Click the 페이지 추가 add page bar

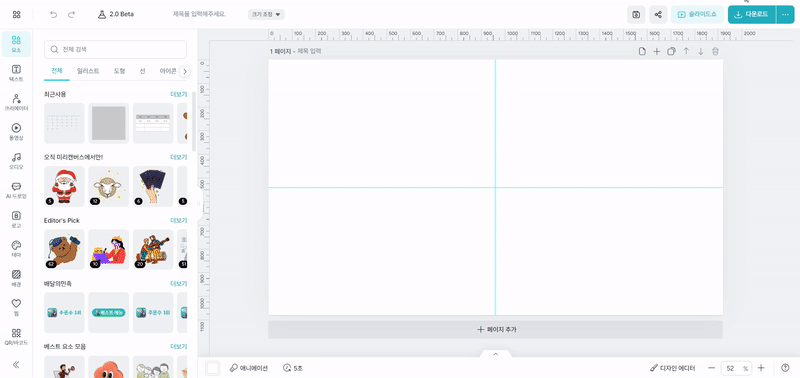click(495, 330)
